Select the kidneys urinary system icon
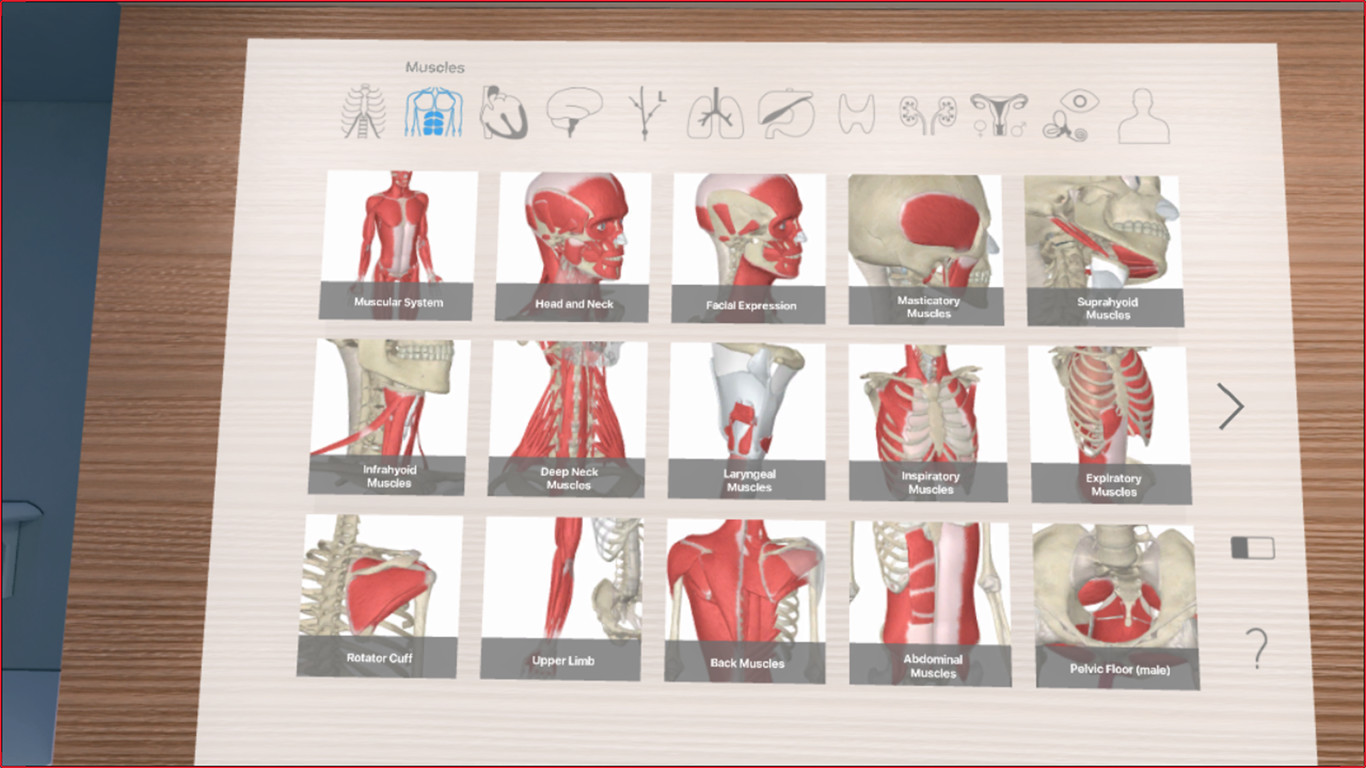Screen dimensions: 1366x768 pos(923,116)
